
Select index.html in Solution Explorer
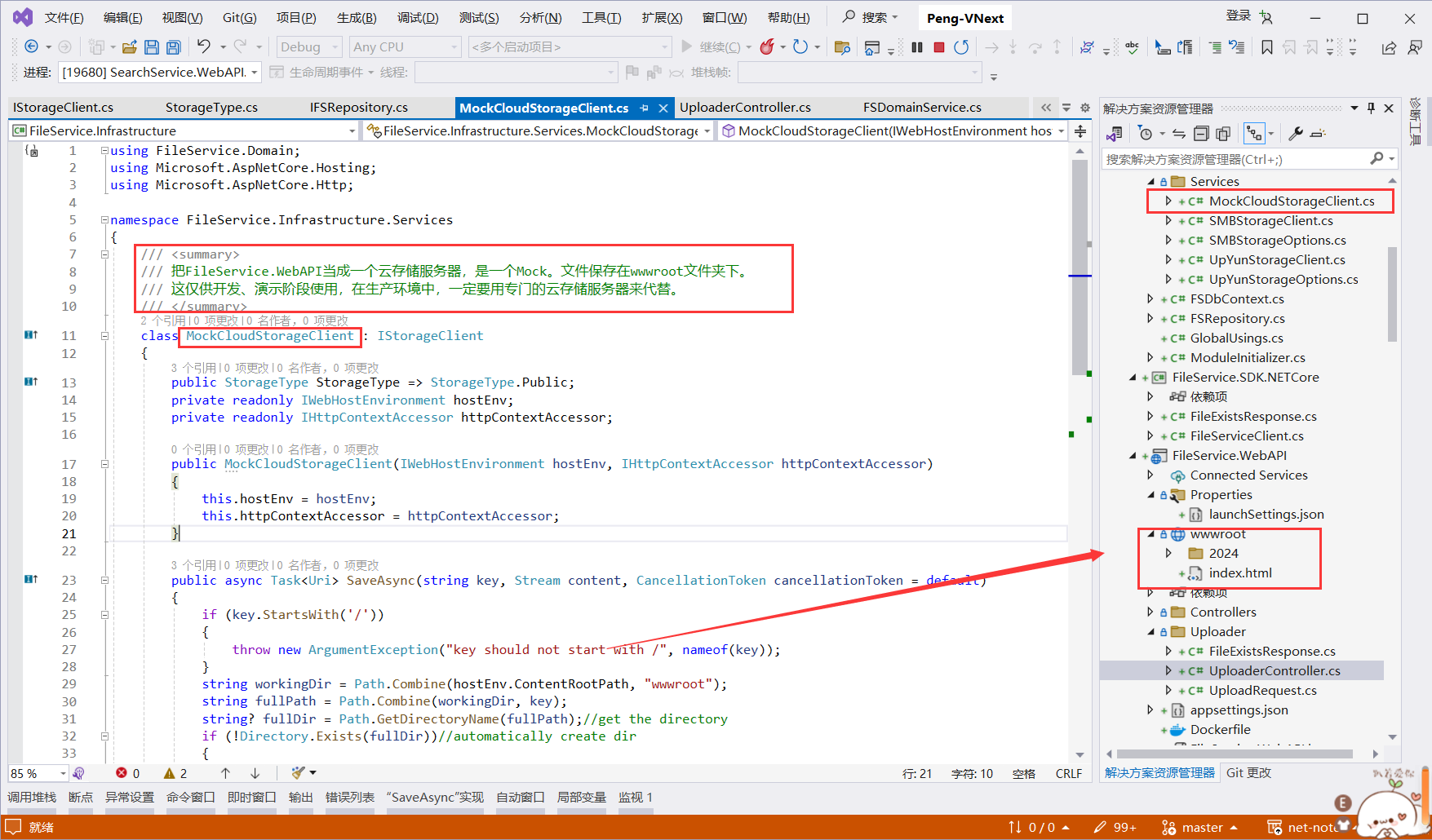tap(1239, 573)
